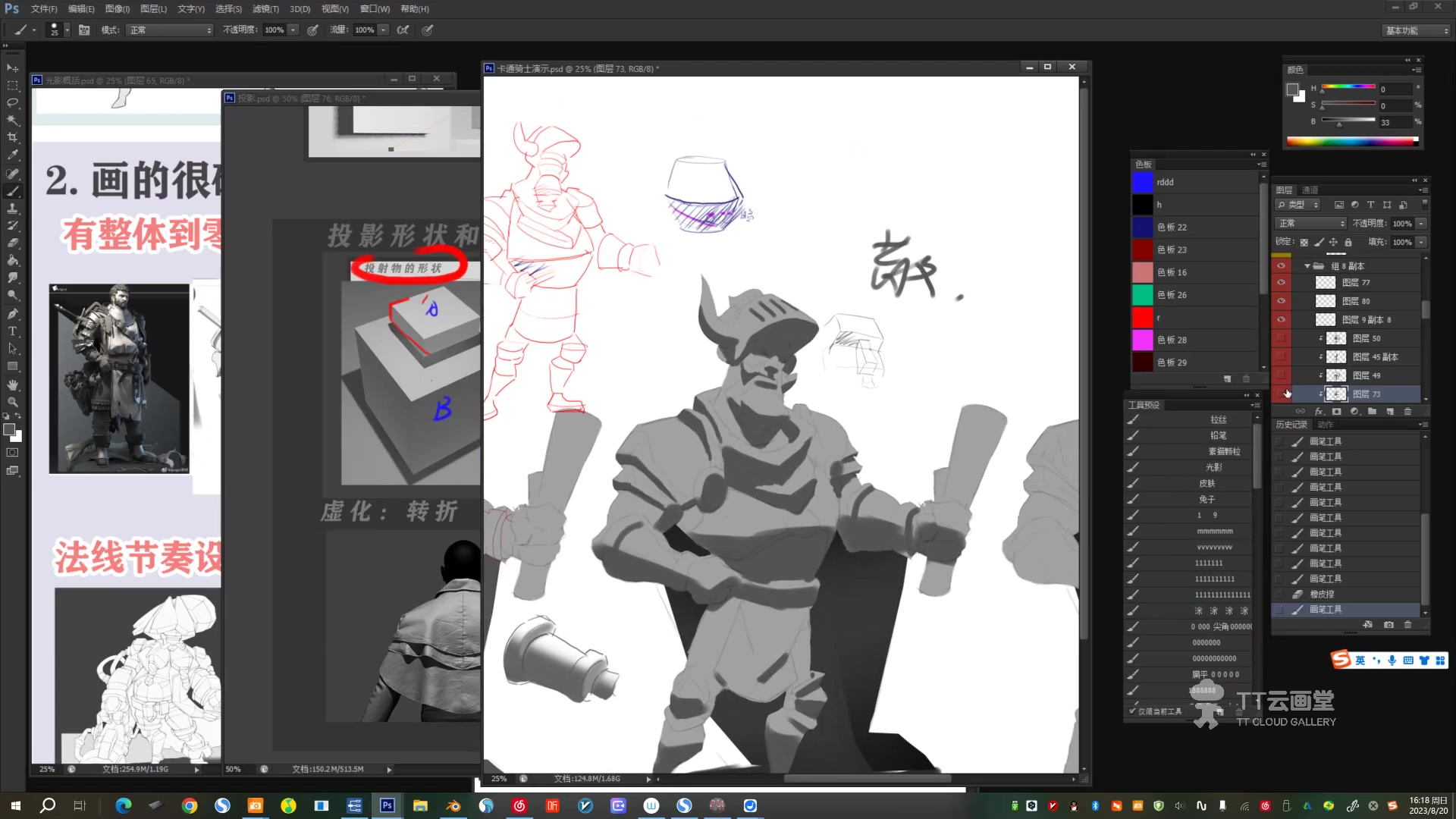1456x819 pixels.
Task: Open the 窗口(W) menu
Action: pyautogui.click(x=375, y=9)
